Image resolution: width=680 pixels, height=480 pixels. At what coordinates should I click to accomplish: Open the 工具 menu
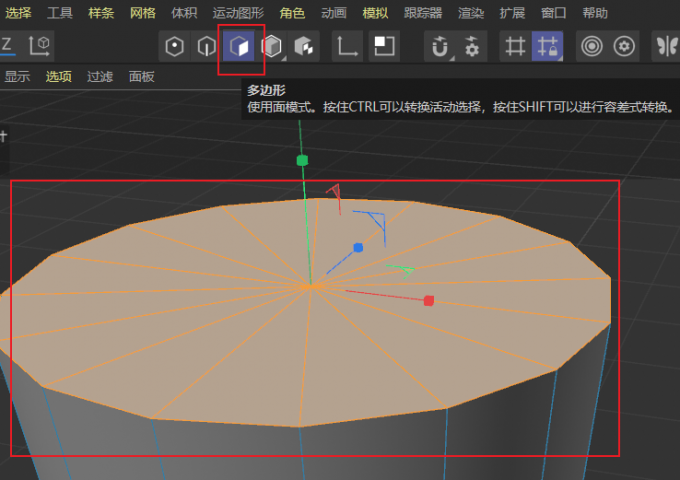tap(59, 13)
